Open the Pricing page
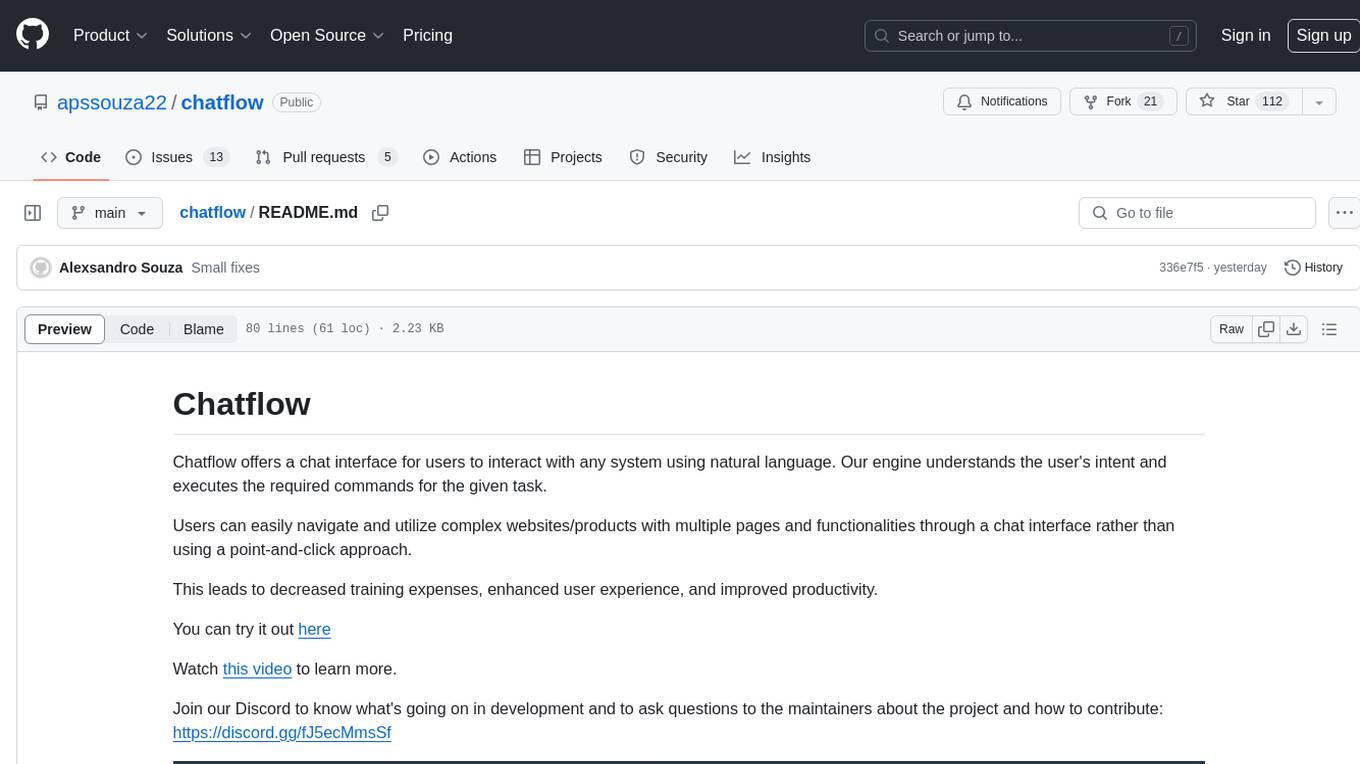 pyautogui.click(x=427, y=35)
